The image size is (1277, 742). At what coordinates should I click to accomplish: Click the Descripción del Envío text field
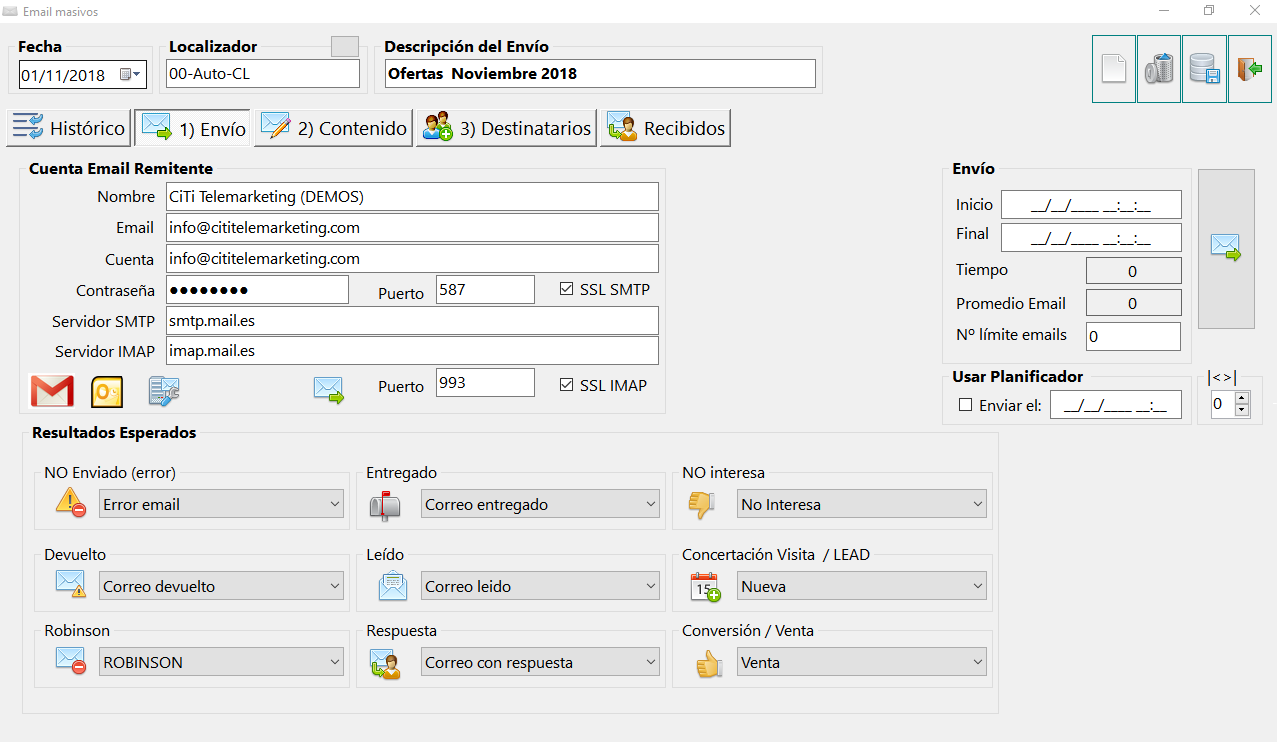pyautogui.click(x=600, y=73)
